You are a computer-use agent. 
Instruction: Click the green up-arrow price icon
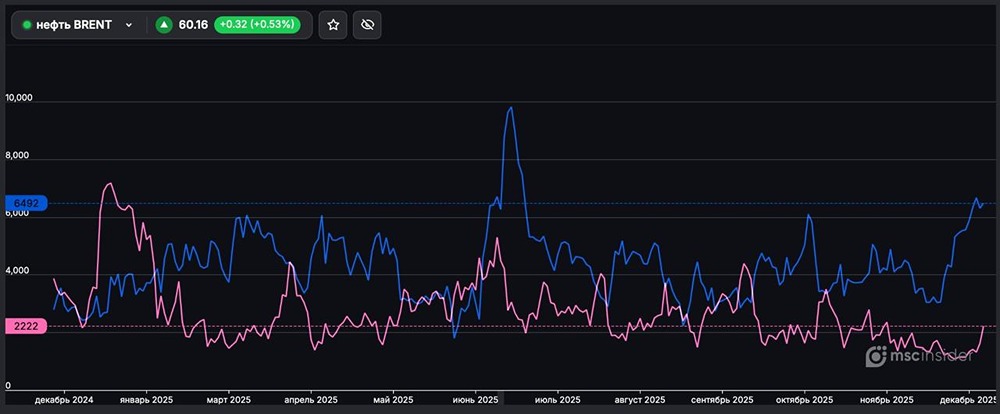(x=164, y=25)
